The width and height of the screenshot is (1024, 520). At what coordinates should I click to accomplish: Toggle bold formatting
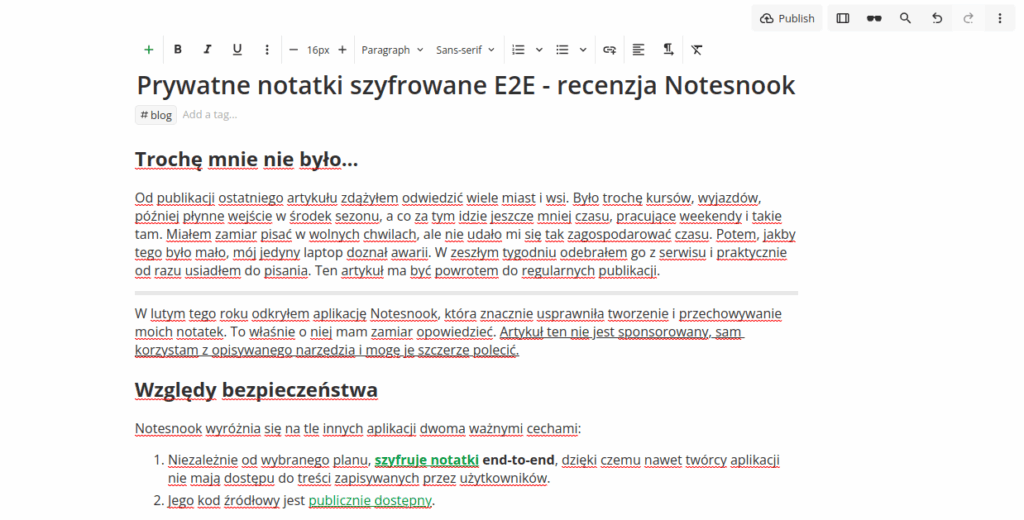[x=178, y=50]
